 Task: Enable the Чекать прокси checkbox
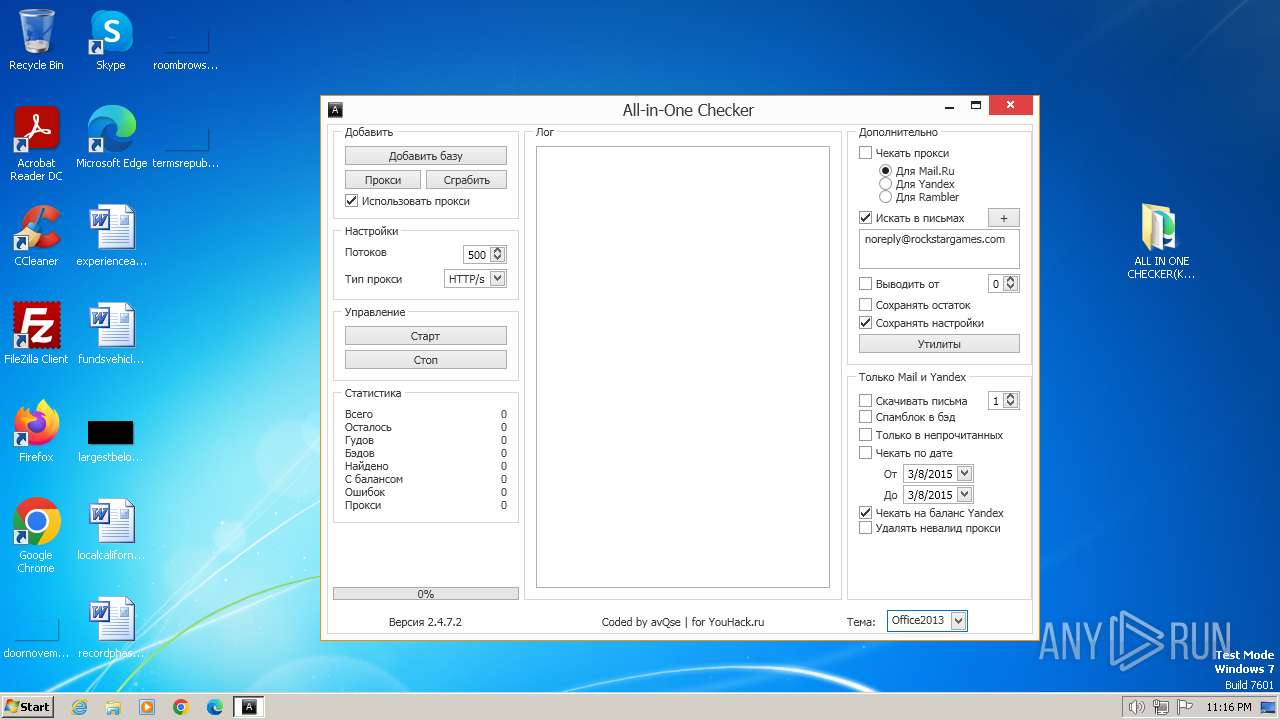[x=865, y=153]
